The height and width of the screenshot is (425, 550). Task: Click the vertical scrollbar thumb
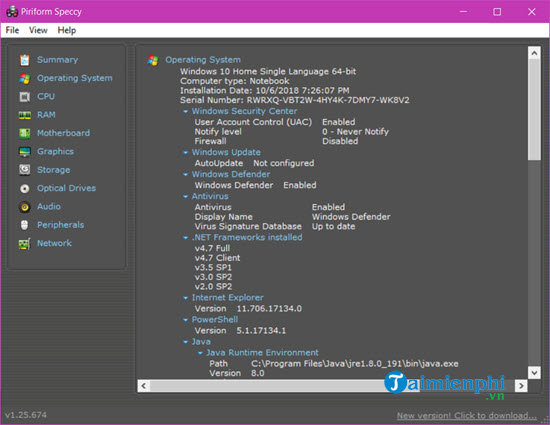534,110
